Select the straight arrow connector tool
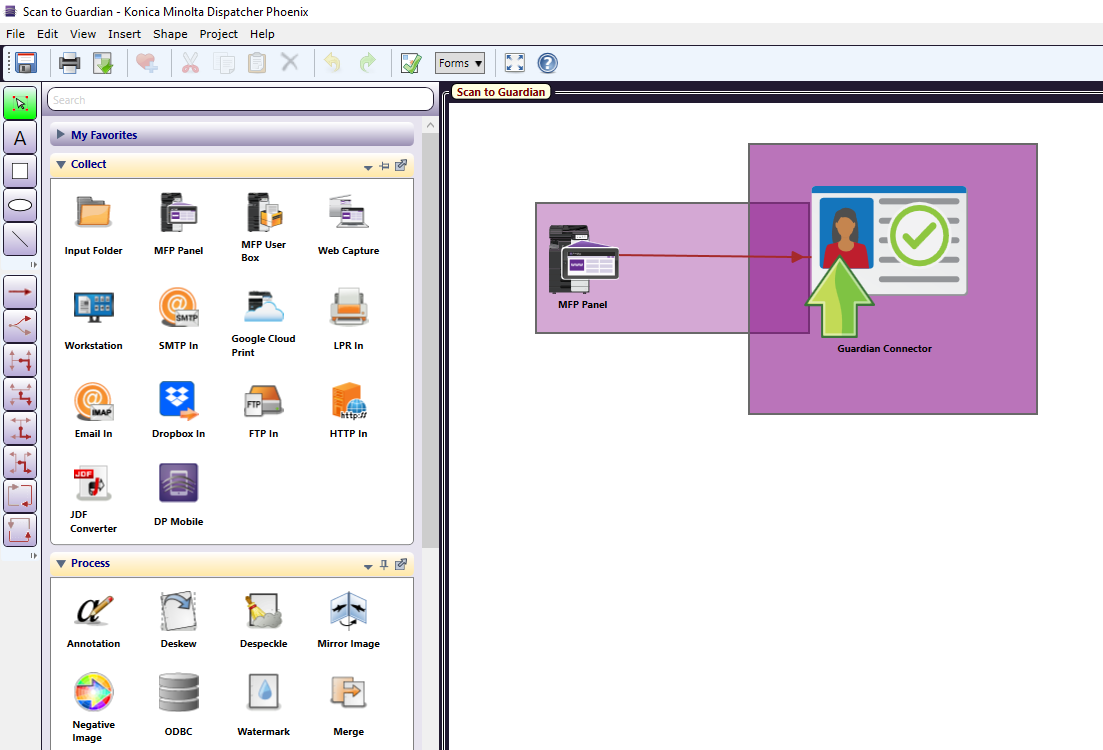Viewport: 1103px width, 750px height. pyautogui.click(x=20, y=292)
